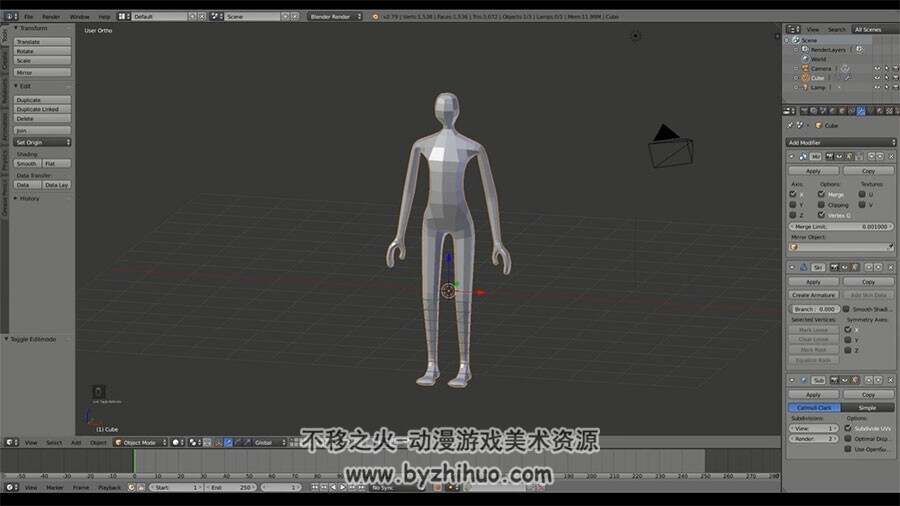Collapse the Subsurf modifier panel arrow
The width and height of the screenshot is (900, 506).
pyautogui.click(x=792, y=380)
